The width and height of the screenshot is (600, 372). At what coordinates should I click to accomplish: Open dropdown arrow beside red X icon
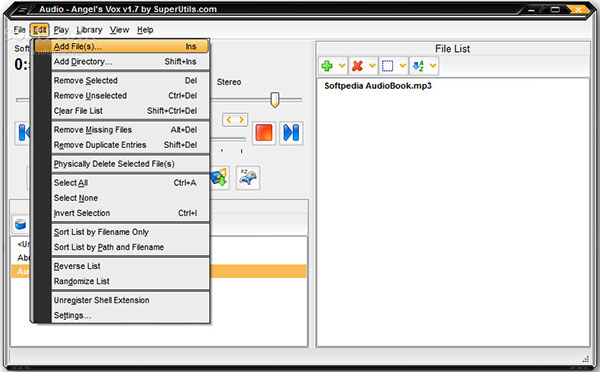pyautogui.click(x=372, y=66)
